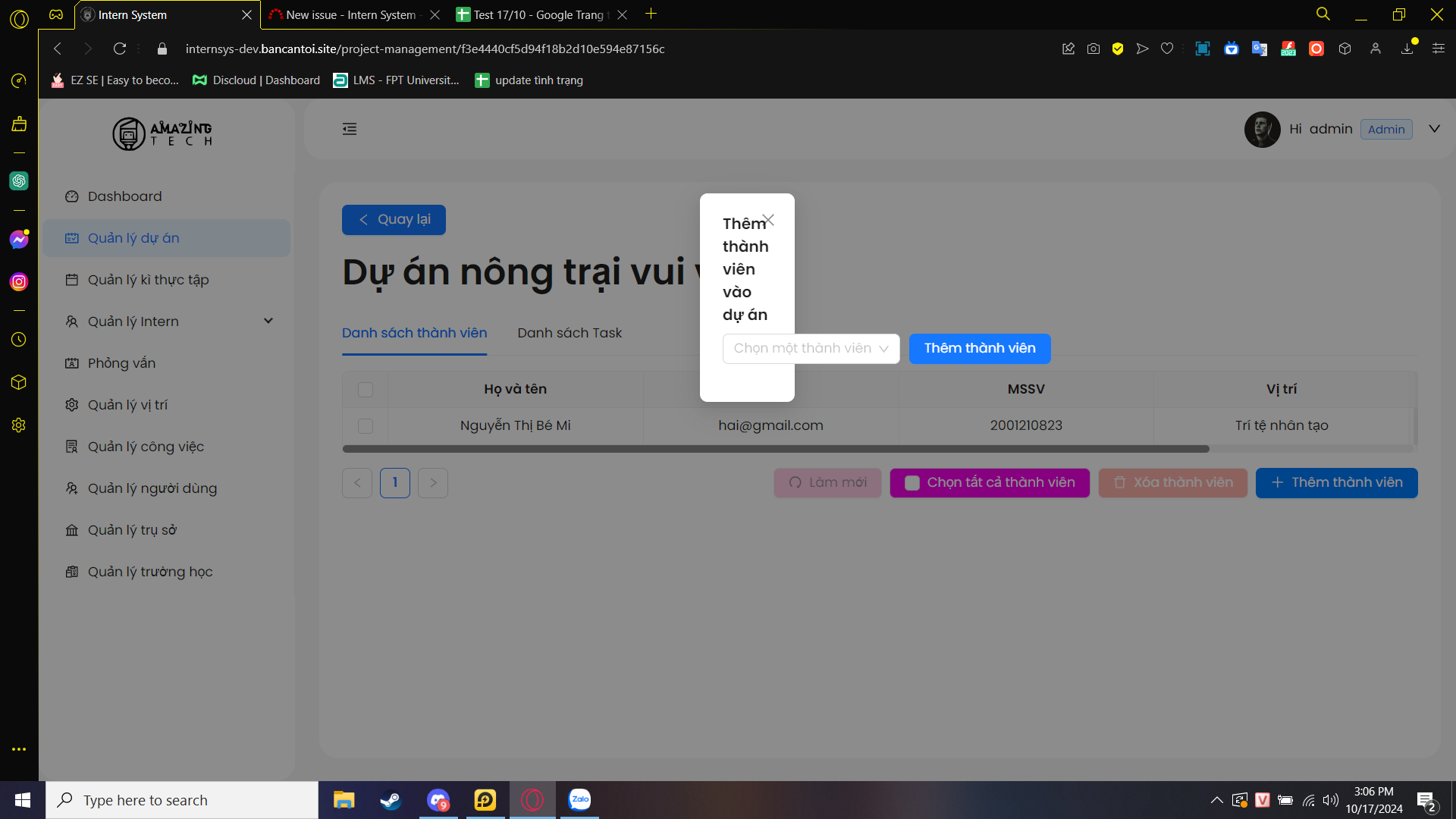Expand the admin account dropdown arrow

coord(1434,129)
